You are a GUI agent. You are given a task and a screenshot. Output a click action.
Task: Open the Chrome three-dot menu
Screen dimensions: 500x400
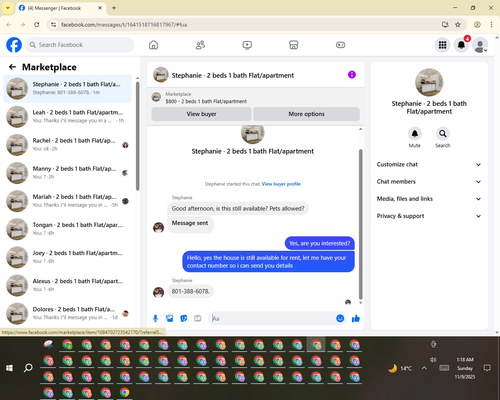pyautogui.click(x=491, y=24)
